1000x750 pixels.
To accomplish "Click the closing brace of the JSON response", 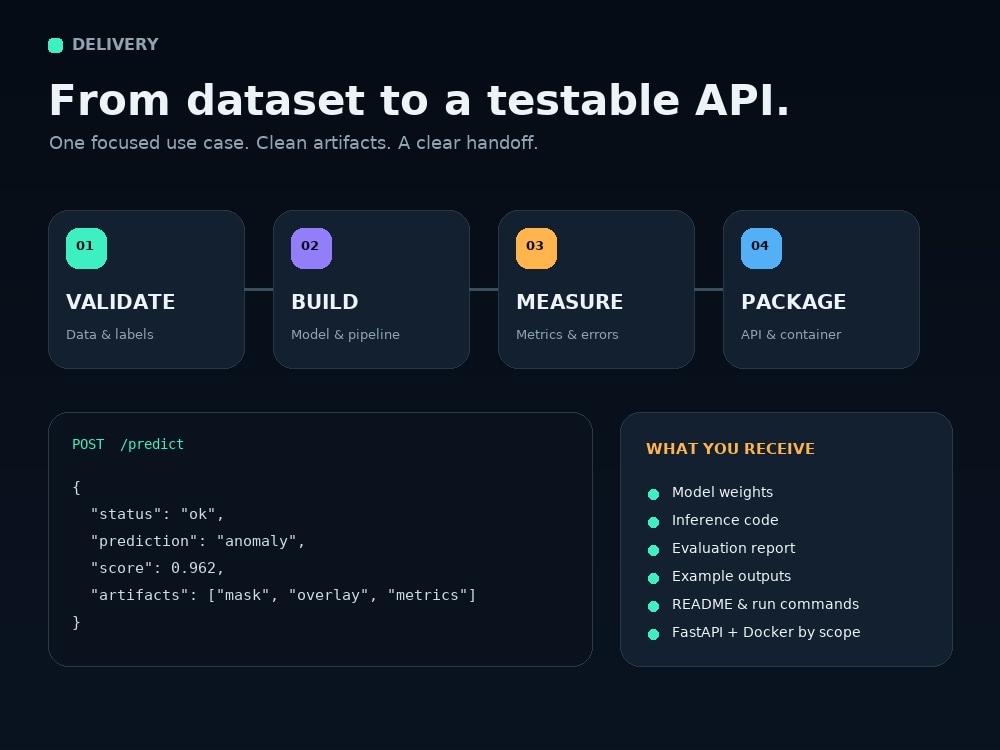I will (x=77, y=622).
